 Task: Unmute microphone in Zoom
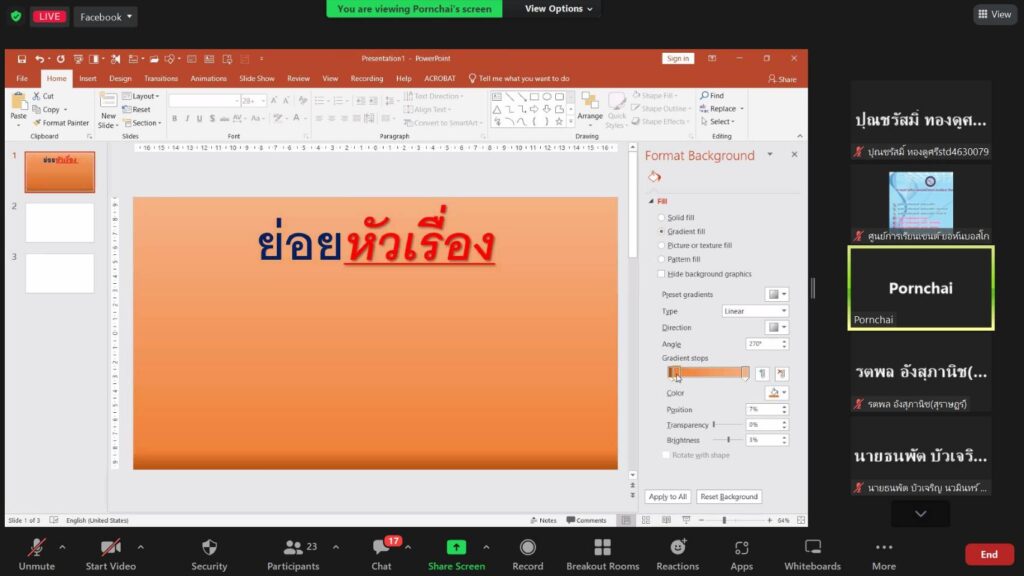37,554
